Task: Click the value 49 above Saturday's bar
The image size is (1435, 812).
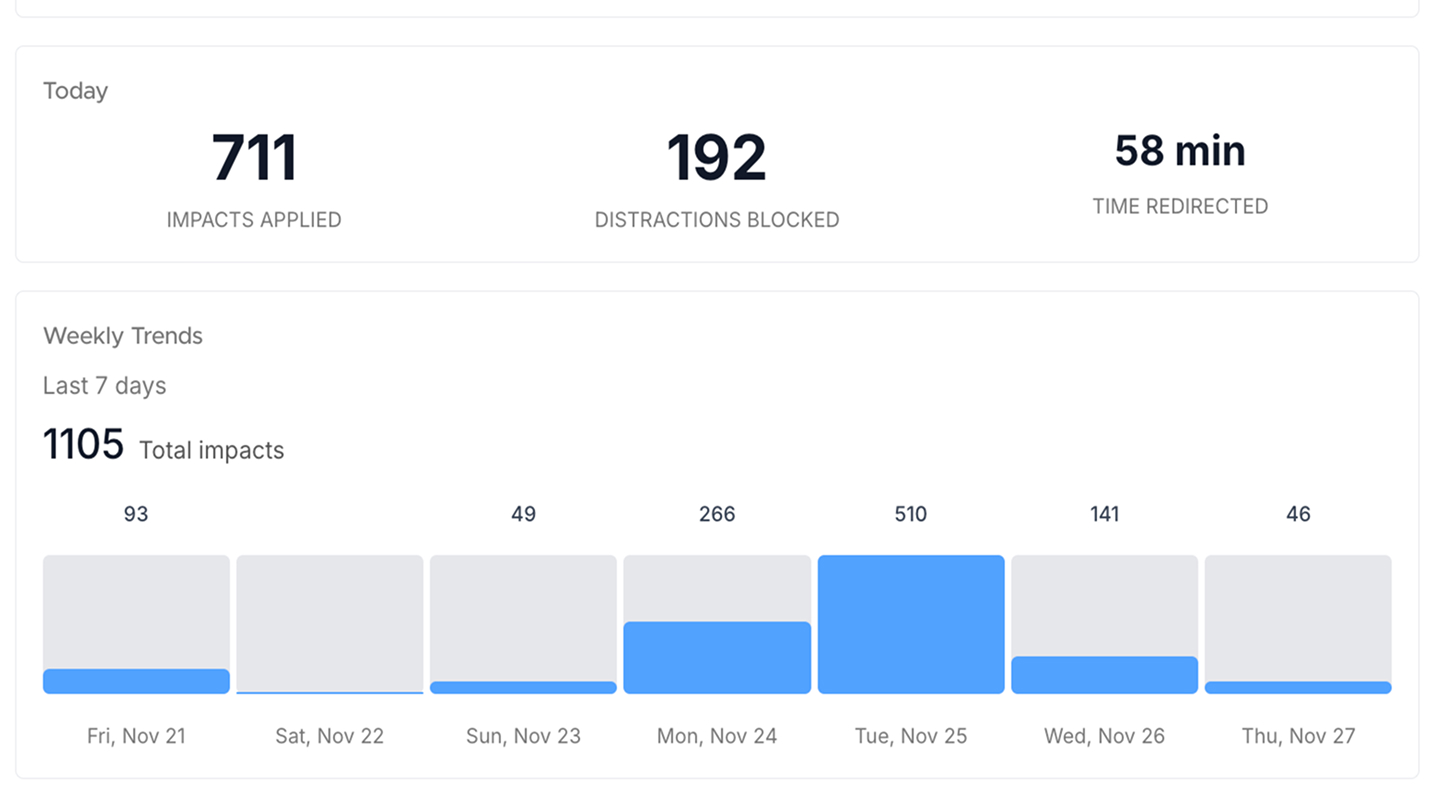Action: pos(523,514)
